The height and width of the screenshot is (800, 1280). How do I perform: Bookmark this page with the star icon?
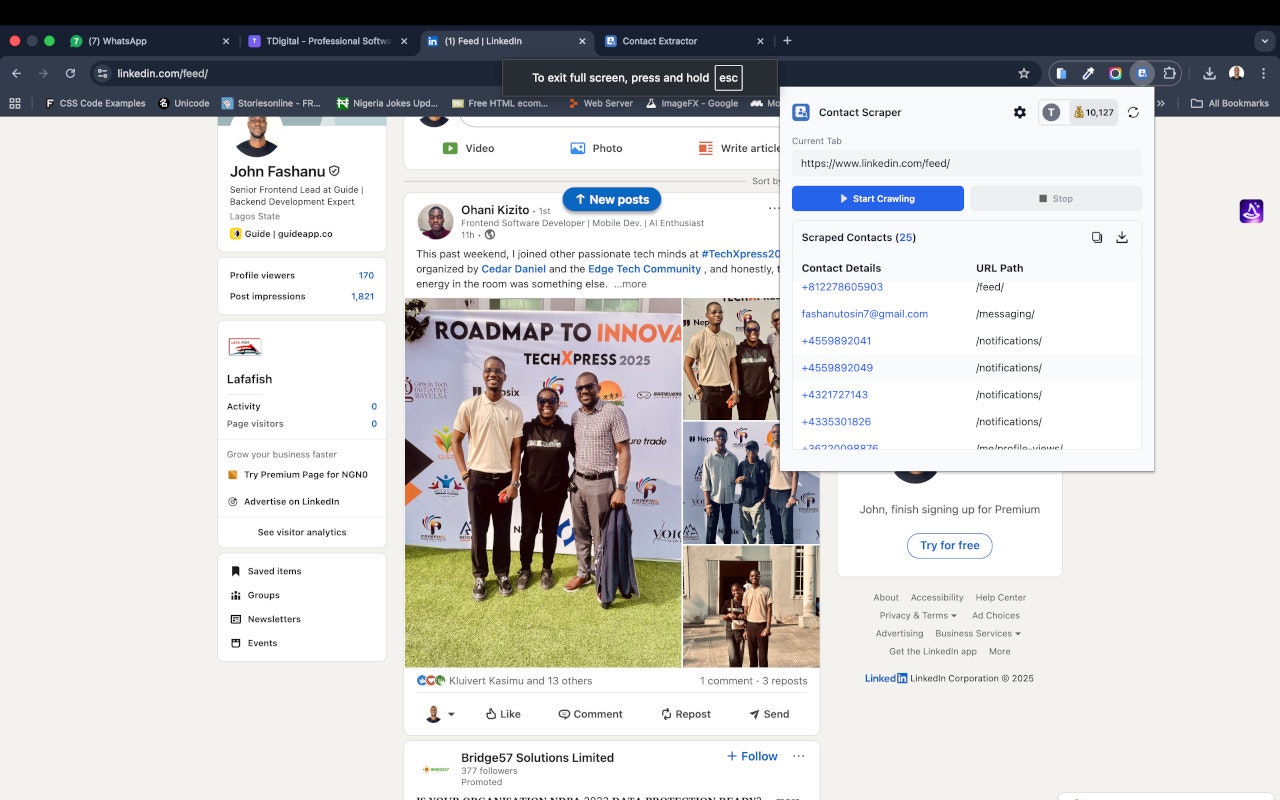[1024, 73]
